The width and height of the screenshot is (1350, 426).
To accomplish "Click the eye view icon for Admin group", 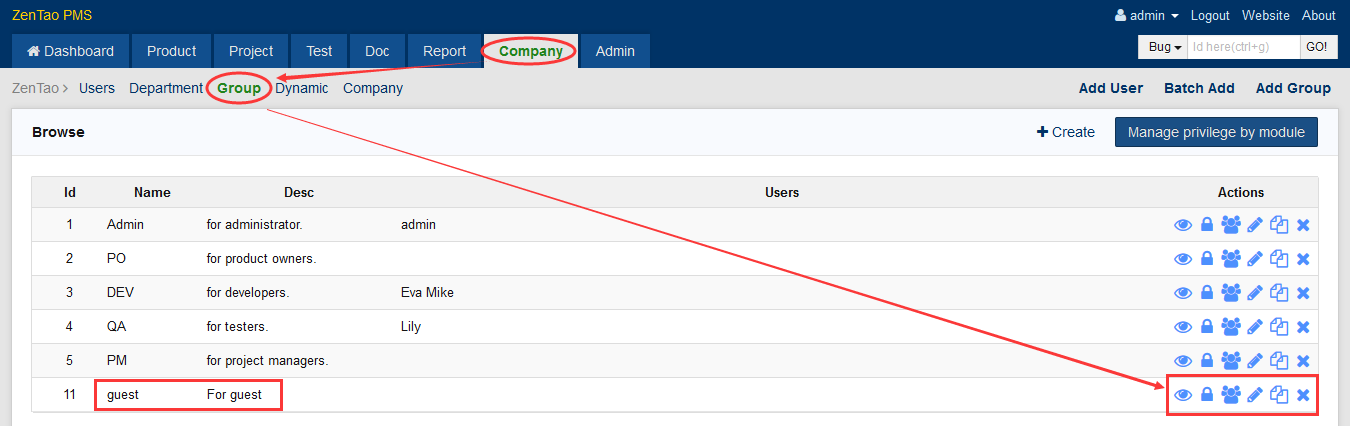I will 1182,225.
